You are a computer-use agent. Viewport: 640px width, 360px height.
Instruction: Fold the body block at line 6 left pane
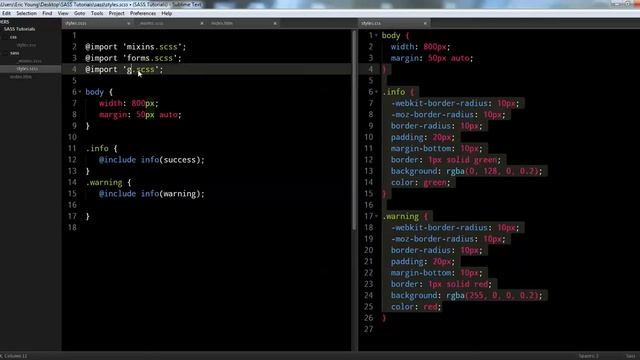(80, 92)
